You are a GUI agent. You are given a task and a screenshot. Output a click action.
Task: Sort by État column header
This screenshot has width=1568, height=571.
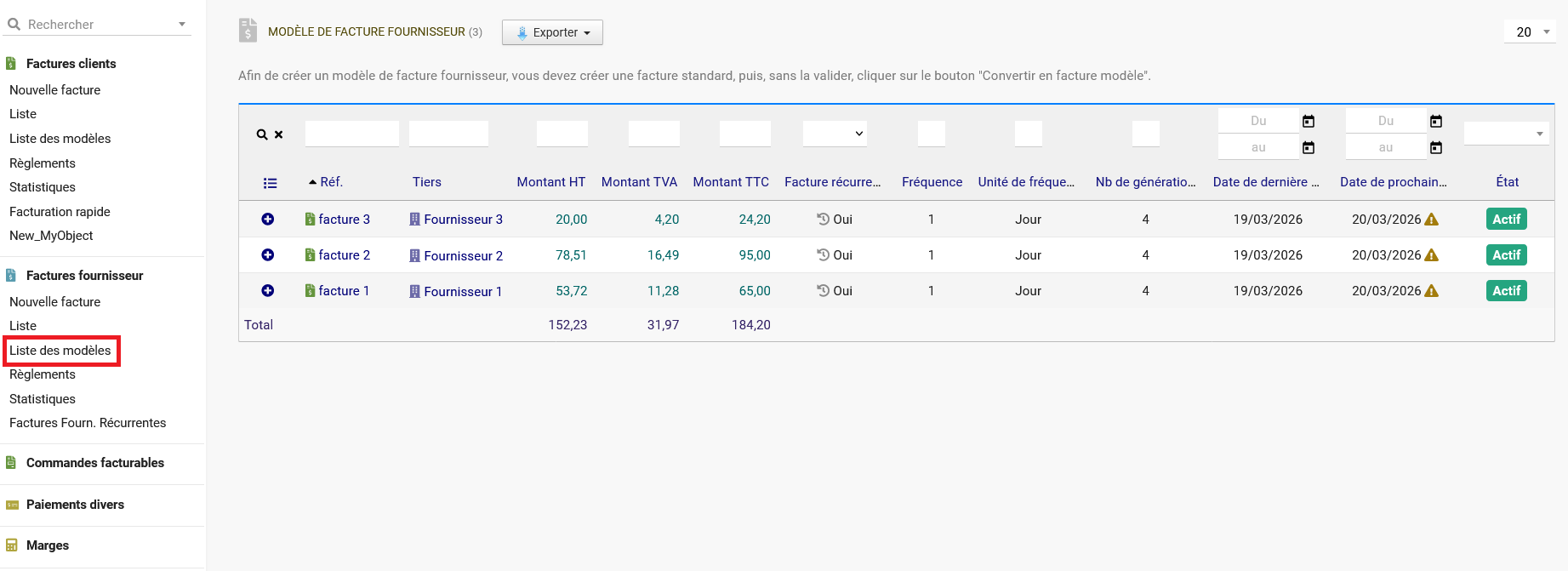[1508, 182]
